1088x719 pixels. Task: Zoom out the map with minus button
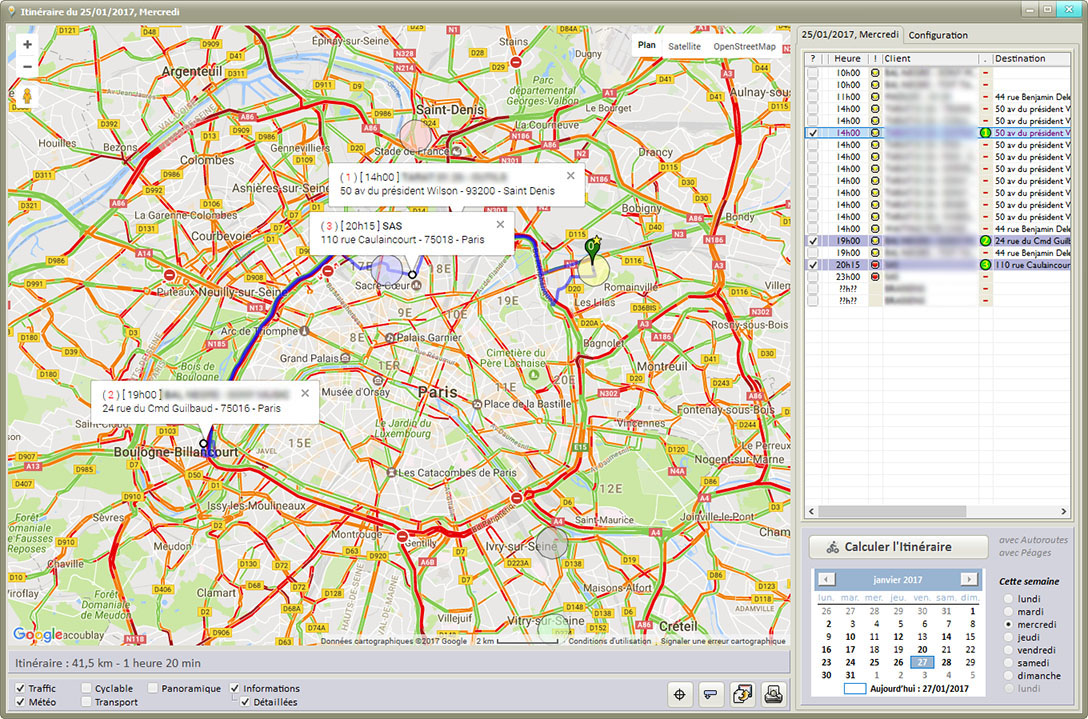(27, 67)
